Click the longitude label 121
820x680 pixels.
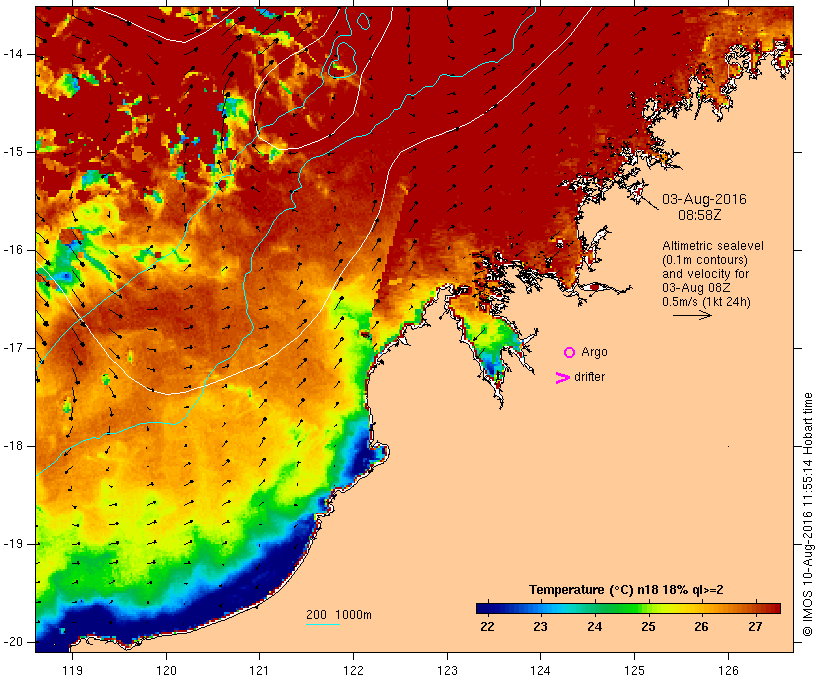[x=259, y=670]
